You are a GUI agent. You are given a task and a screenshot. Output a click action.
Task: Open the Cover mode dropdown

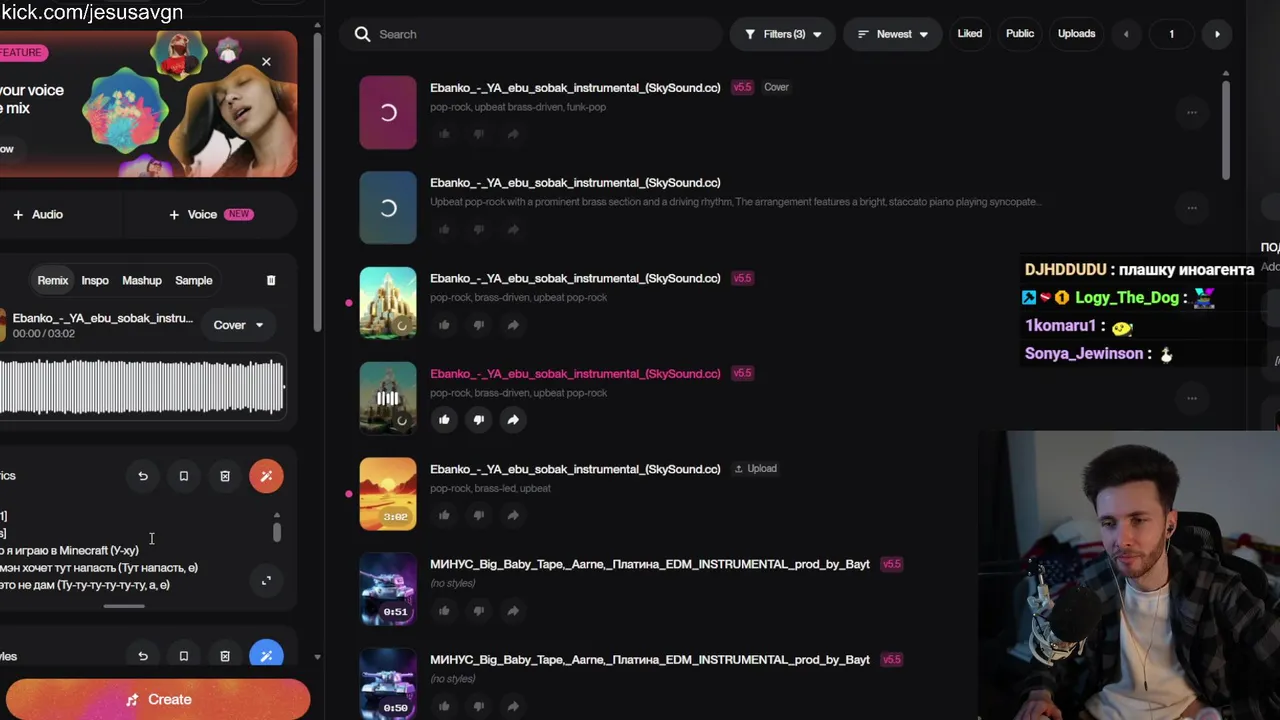tap(238, 325)
